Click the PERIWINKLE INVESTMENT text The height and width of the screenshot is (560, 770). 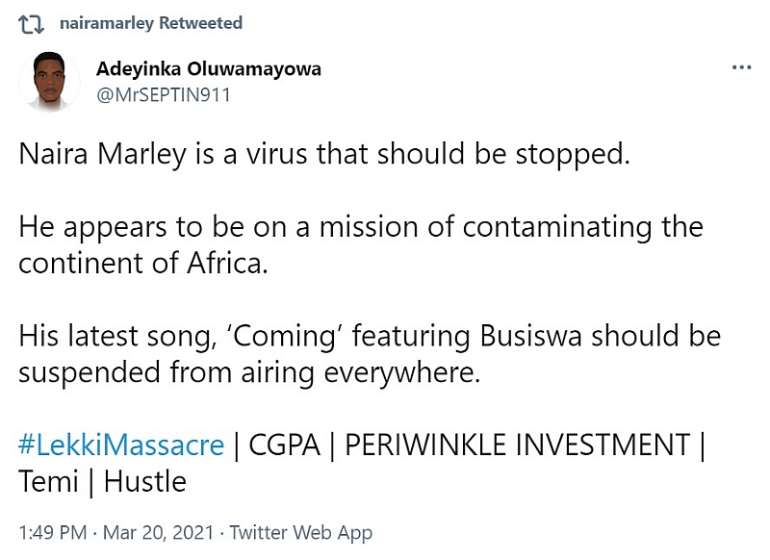(x=517, y=445)
